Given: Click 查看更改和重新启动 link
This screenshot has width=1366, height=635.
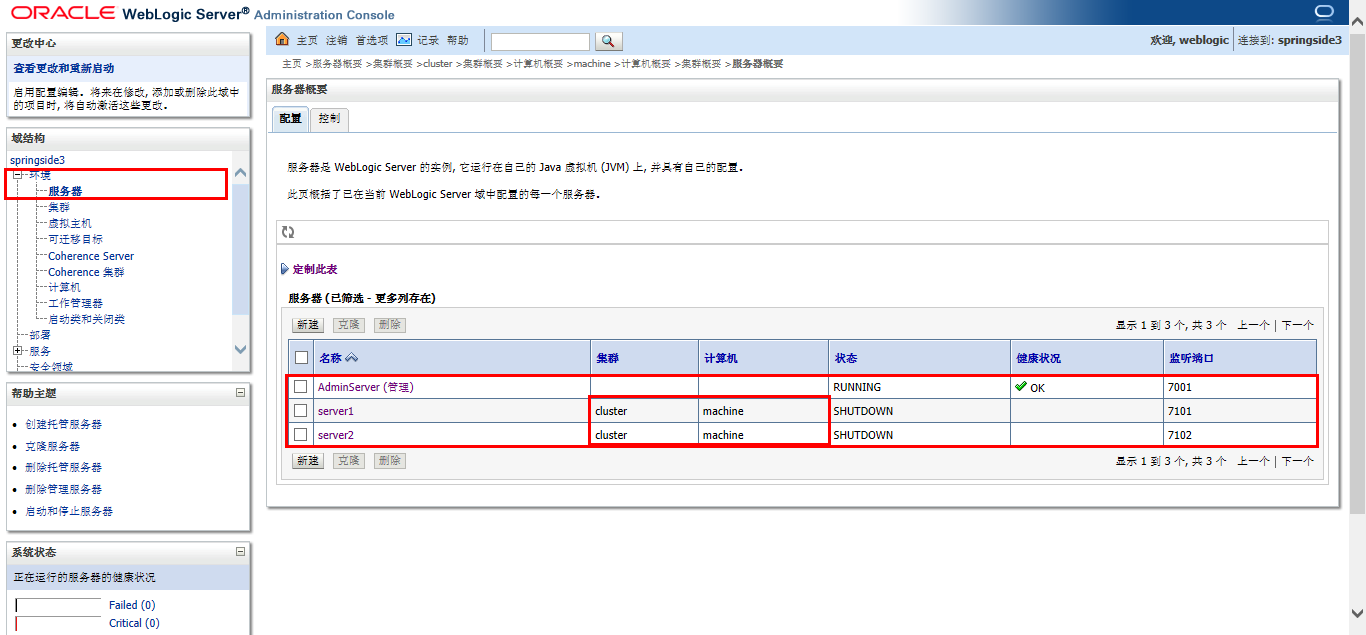Looking at the screenshot, I should [x=64, y=68].
